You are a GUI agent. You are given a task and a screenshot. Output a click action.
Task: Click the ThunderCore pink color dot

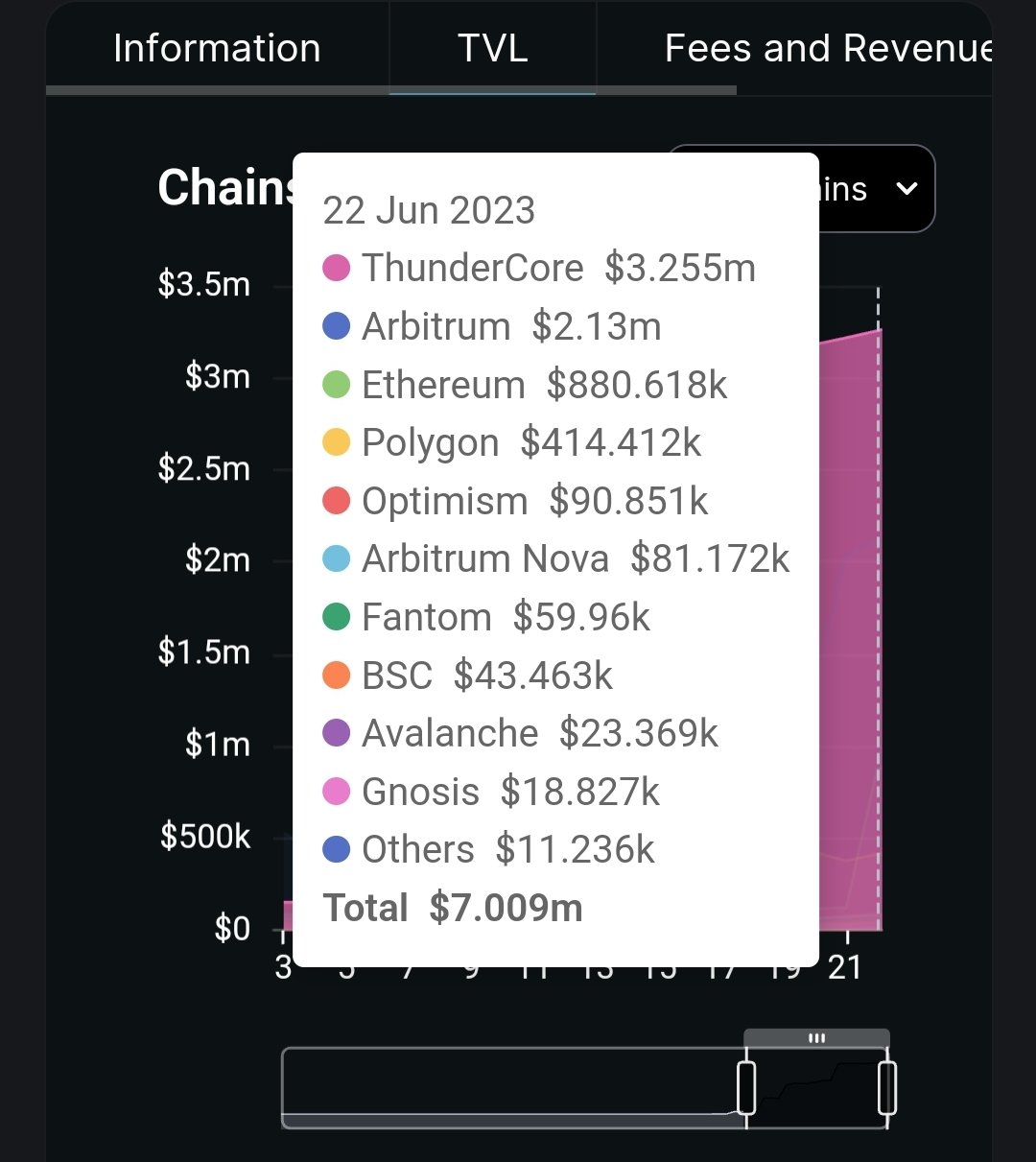coord(337,269)
